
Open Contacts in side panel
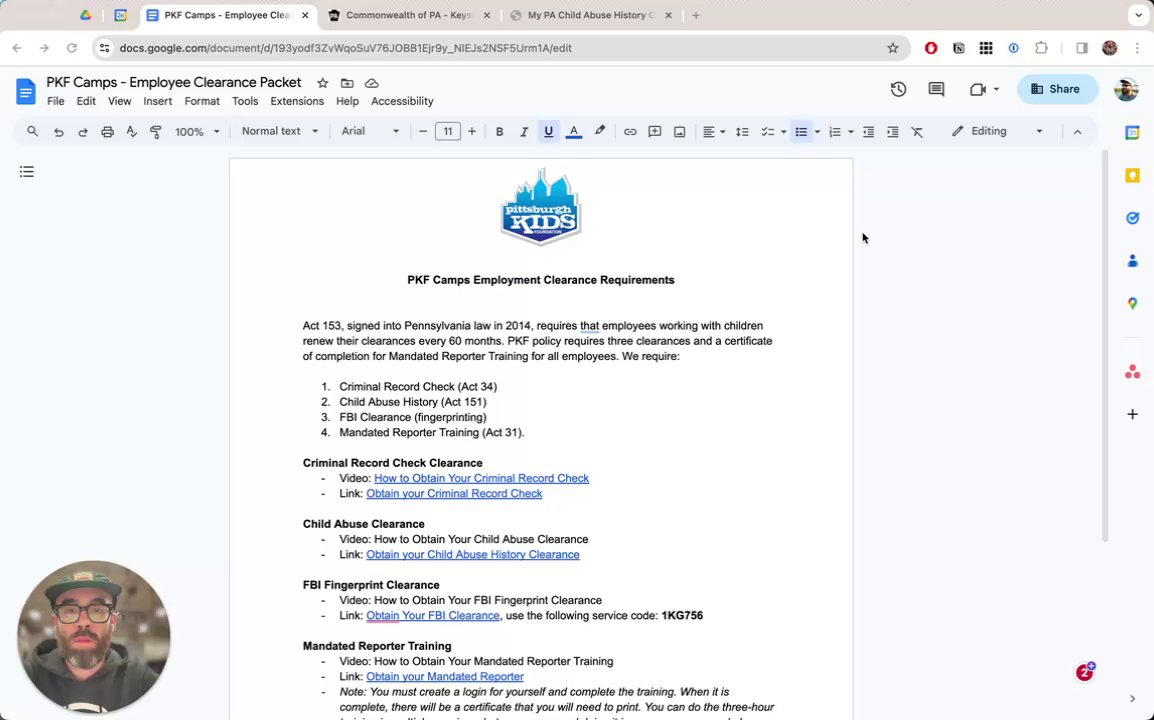(x=1133, y=261)
